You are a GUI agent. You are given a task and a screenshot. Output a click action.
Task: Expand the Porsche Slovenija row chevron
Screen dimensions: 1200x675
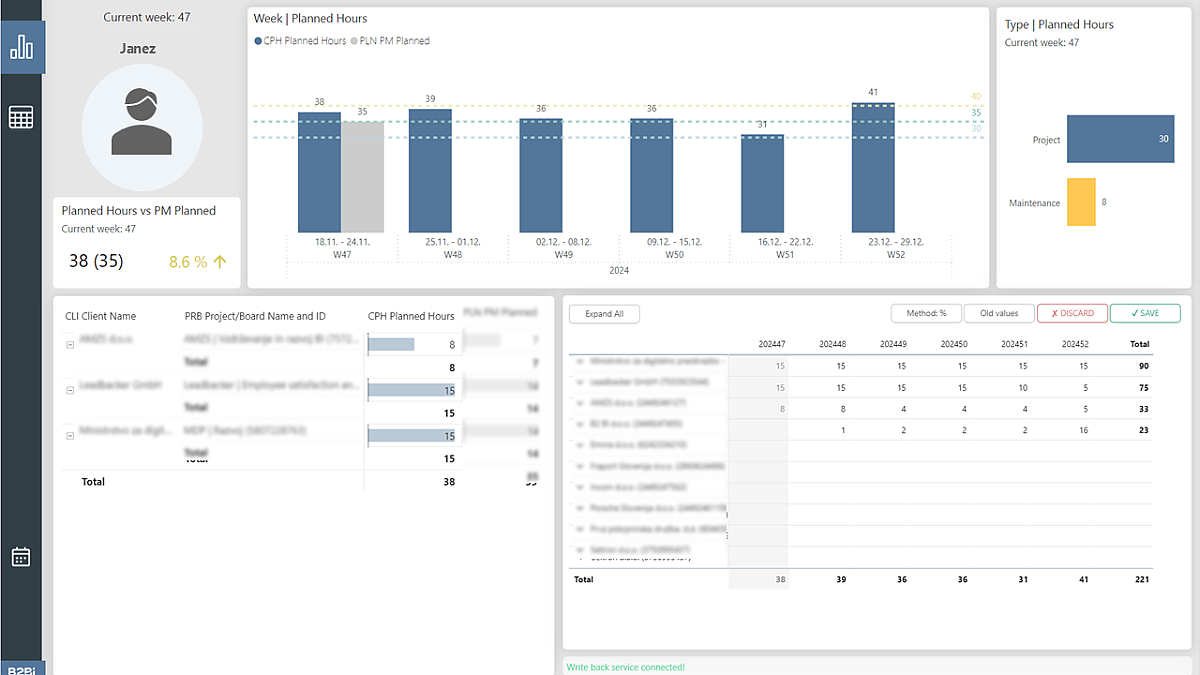pyautogui.click(x=581, y=510)
